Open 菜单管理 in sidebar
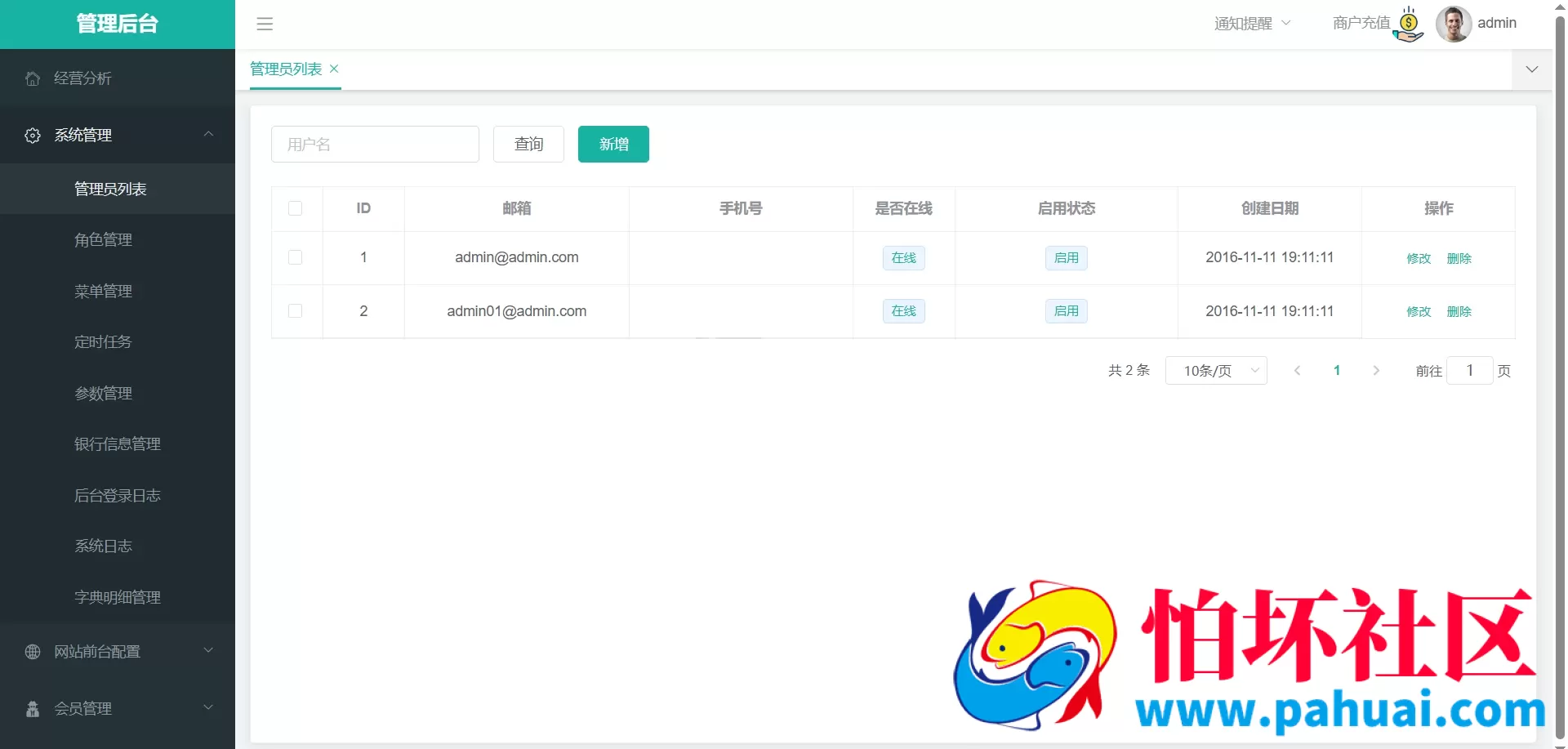Screen dimensions: 1568x749 pos(118,291)
